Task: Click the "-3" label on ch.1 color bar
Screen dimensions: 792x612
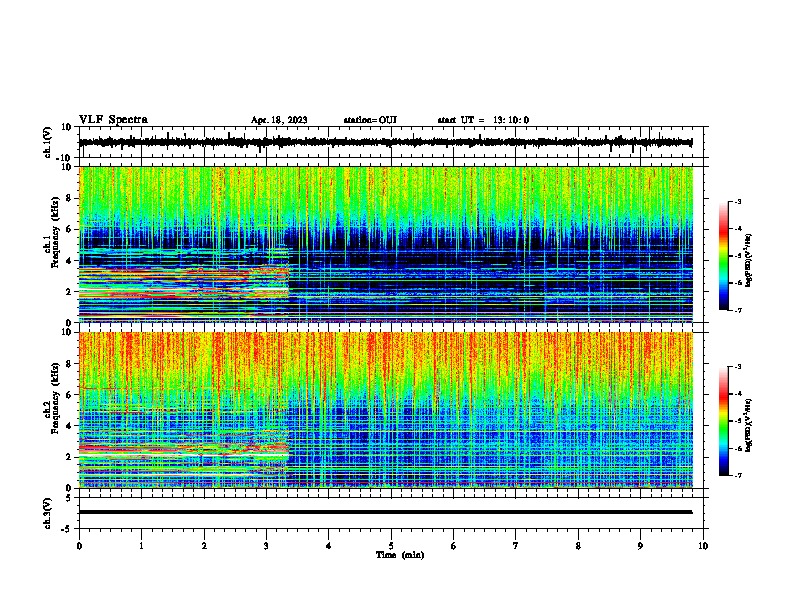Action: pyautogui.click(x=737, y=201)
